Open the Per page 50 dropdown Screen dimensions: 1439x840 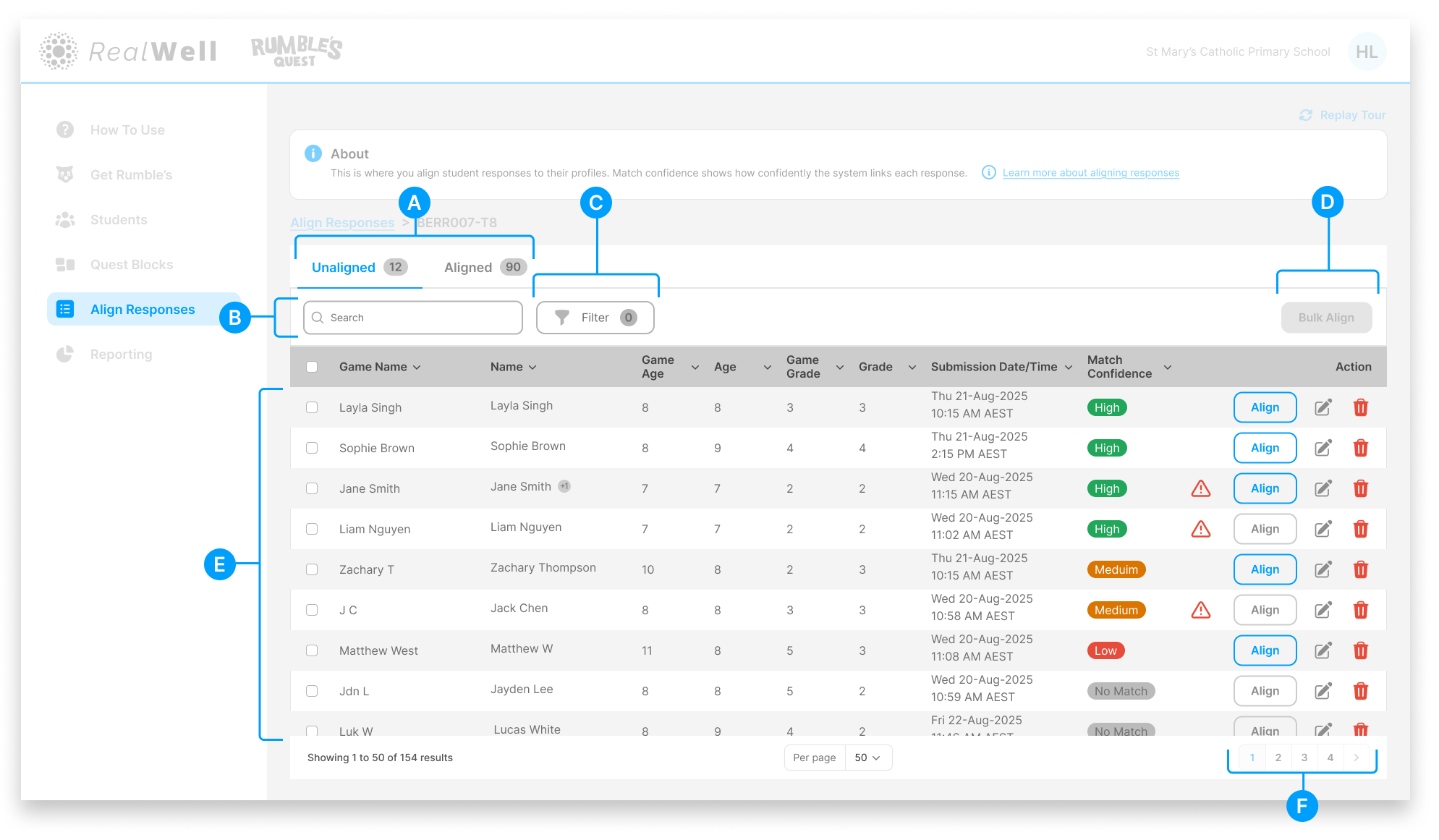tap(868, 757)
